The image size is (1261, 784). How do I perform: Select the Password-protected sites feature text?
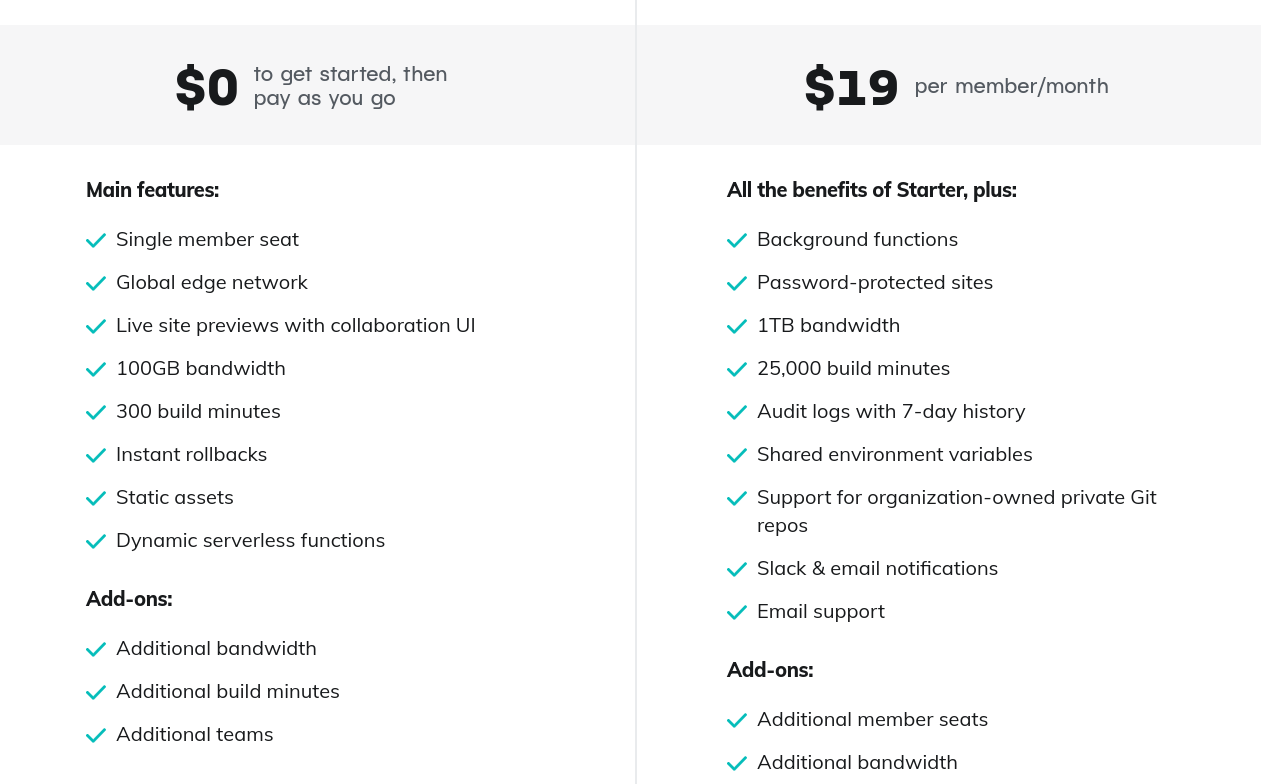[x=875, y=283]
